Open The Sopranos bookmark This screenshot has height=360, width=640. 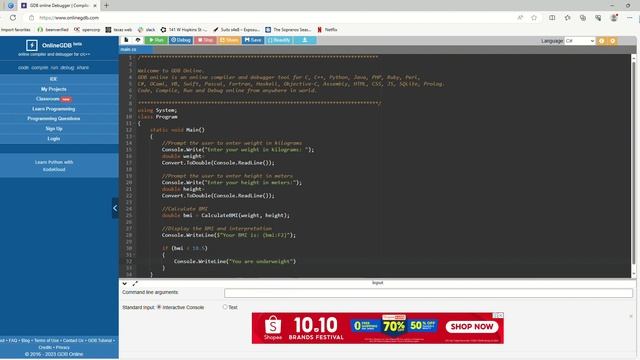288,30
